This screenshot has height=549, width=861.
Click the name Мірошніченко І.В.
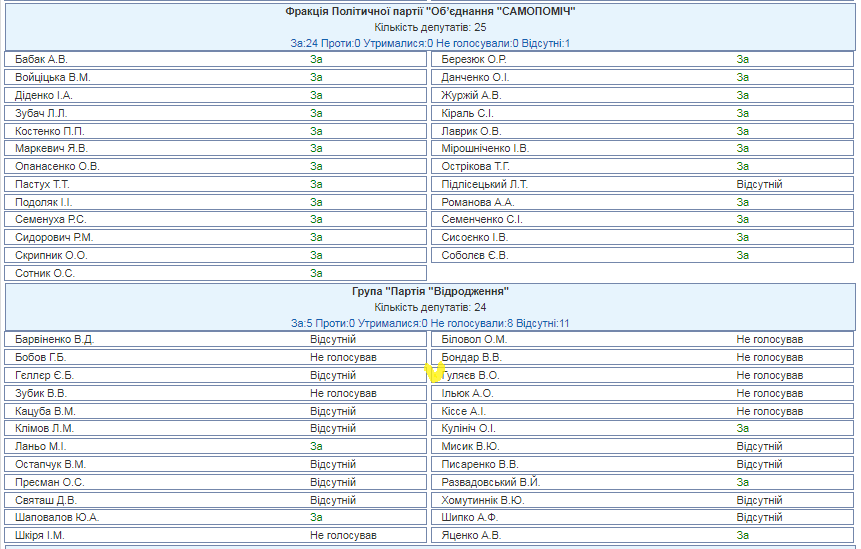[485, 148]
